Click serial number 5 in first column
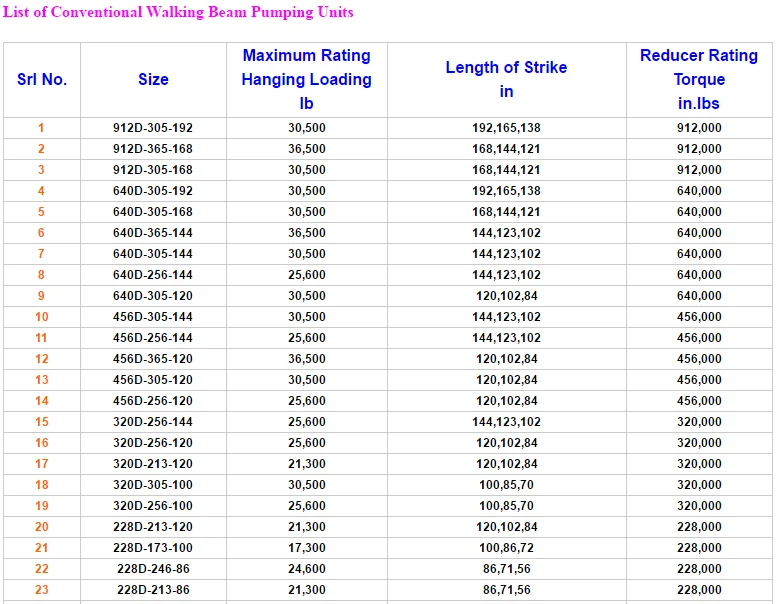 [x=42, y=212]
